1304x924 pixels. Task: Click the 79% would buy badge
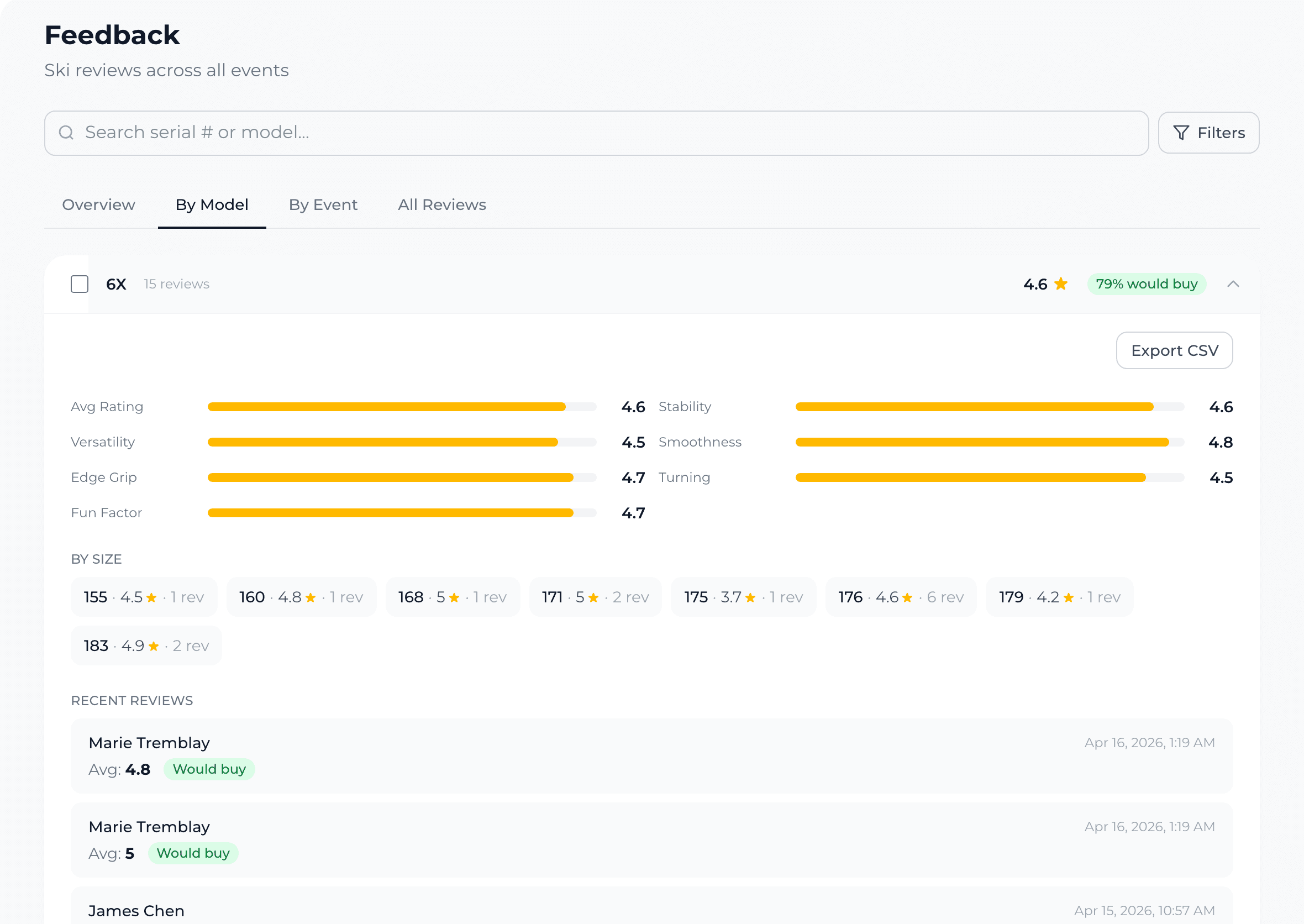click(x=1147, y=284)
